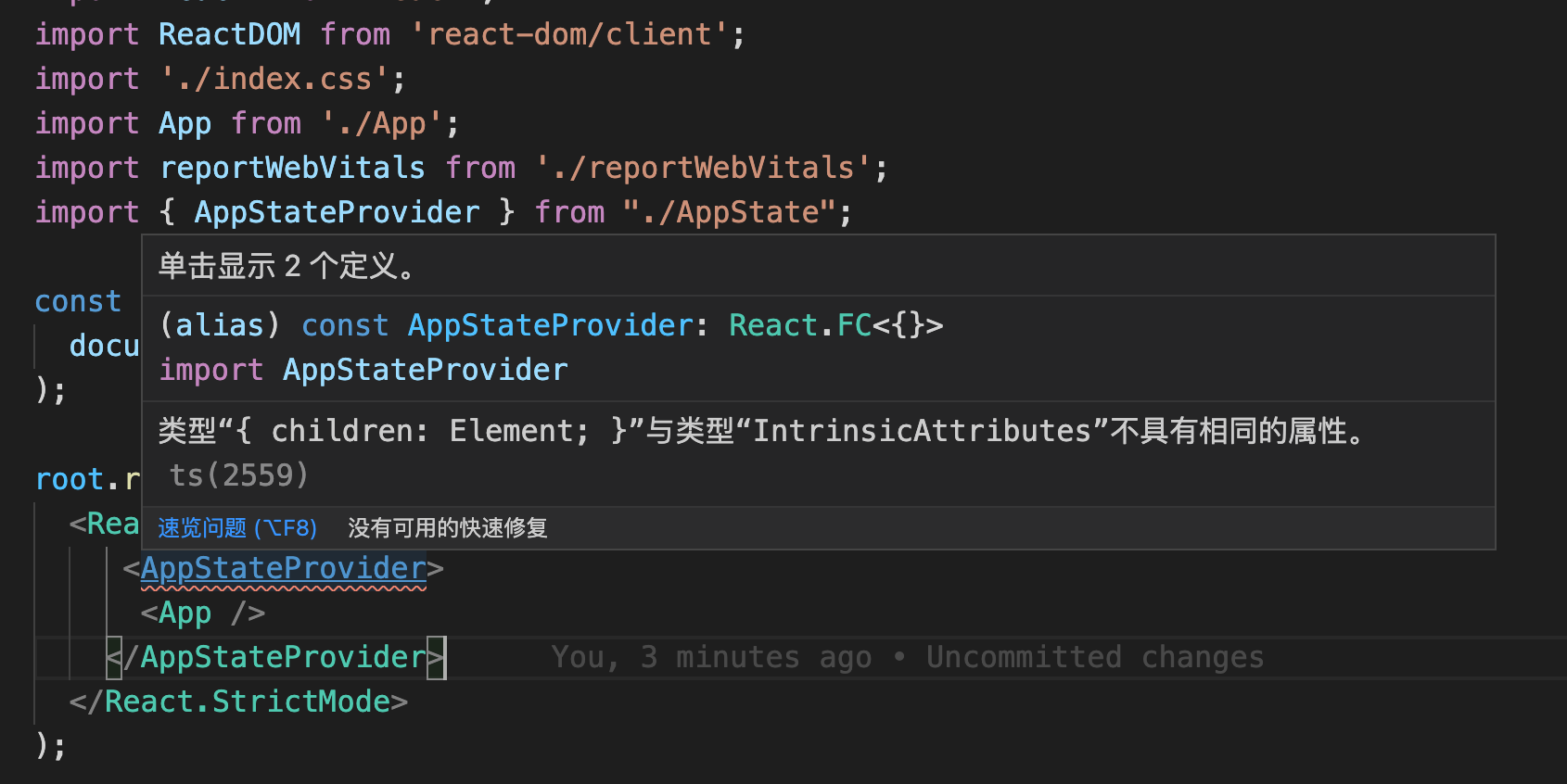Click the './App' import path string
This screenshot has width=1567, height=784.
382,123
